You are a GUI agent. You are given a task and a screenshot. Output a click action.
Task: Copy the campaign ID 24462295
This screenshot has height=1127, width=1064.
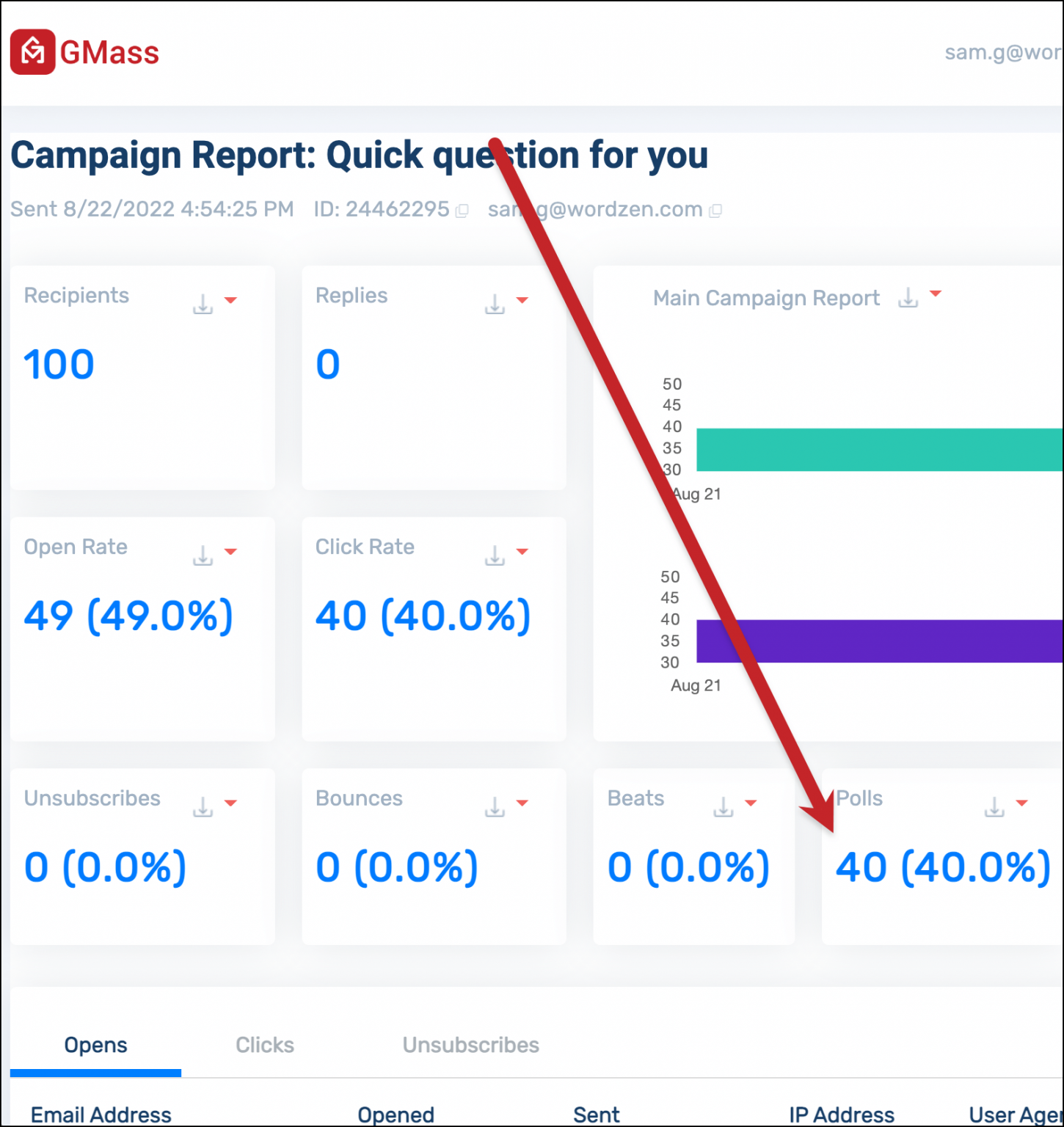click(462, 211)
